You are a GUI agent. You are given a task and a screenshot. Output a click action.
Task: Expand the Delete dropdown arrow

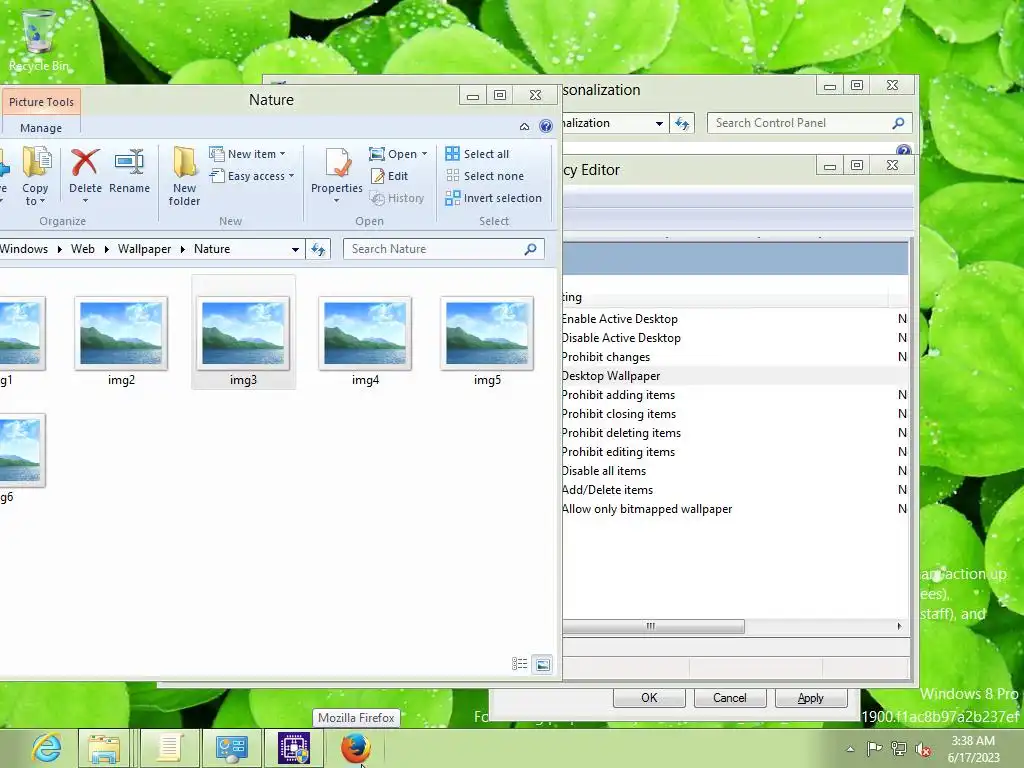coord(85,201)
